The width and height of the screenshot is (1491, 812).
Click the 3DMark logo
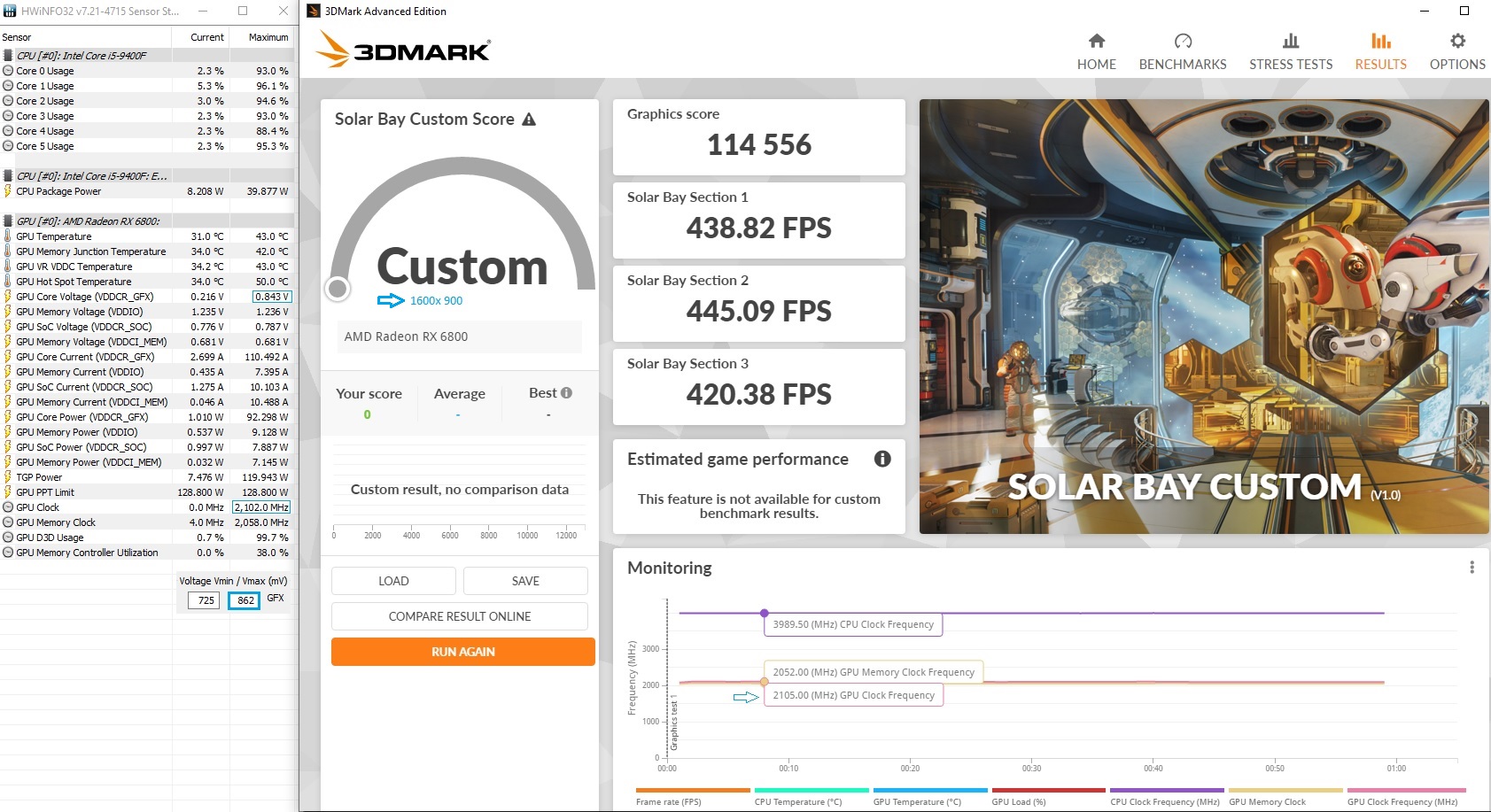coord(403,50)
